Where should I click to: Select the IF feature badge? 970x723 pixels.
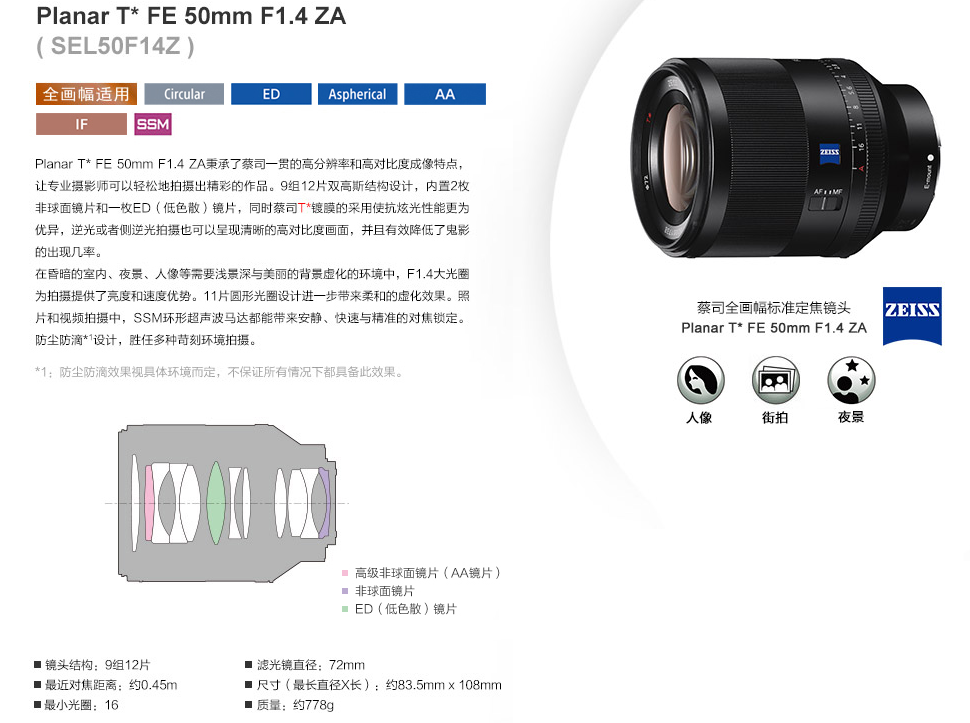pyautogui.click(x=81, y=124)
